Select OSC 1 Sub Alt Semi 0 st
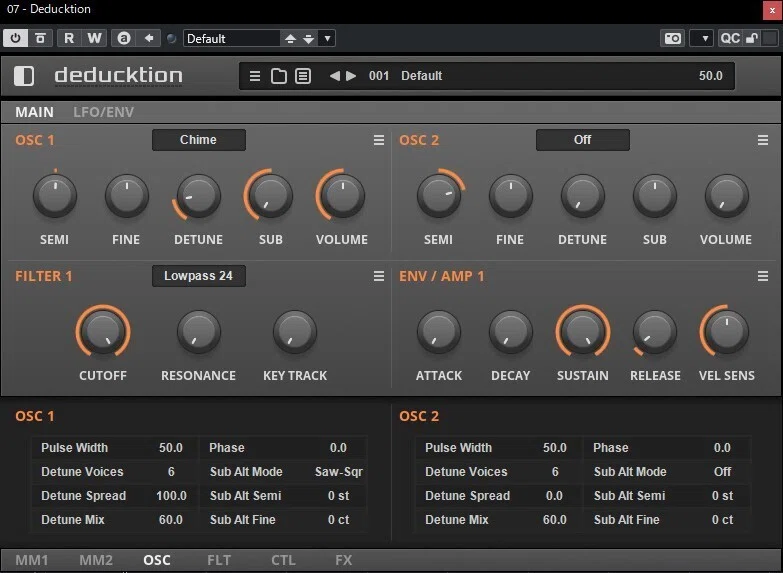 (x=338, y=496)
